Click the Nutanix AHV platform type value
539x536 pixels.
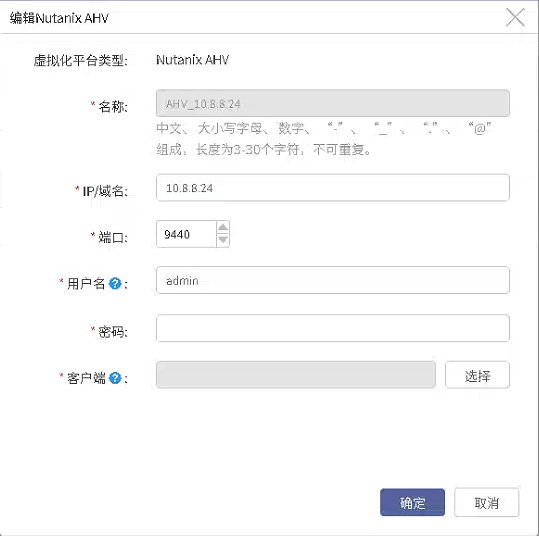(x=192, y=60)
